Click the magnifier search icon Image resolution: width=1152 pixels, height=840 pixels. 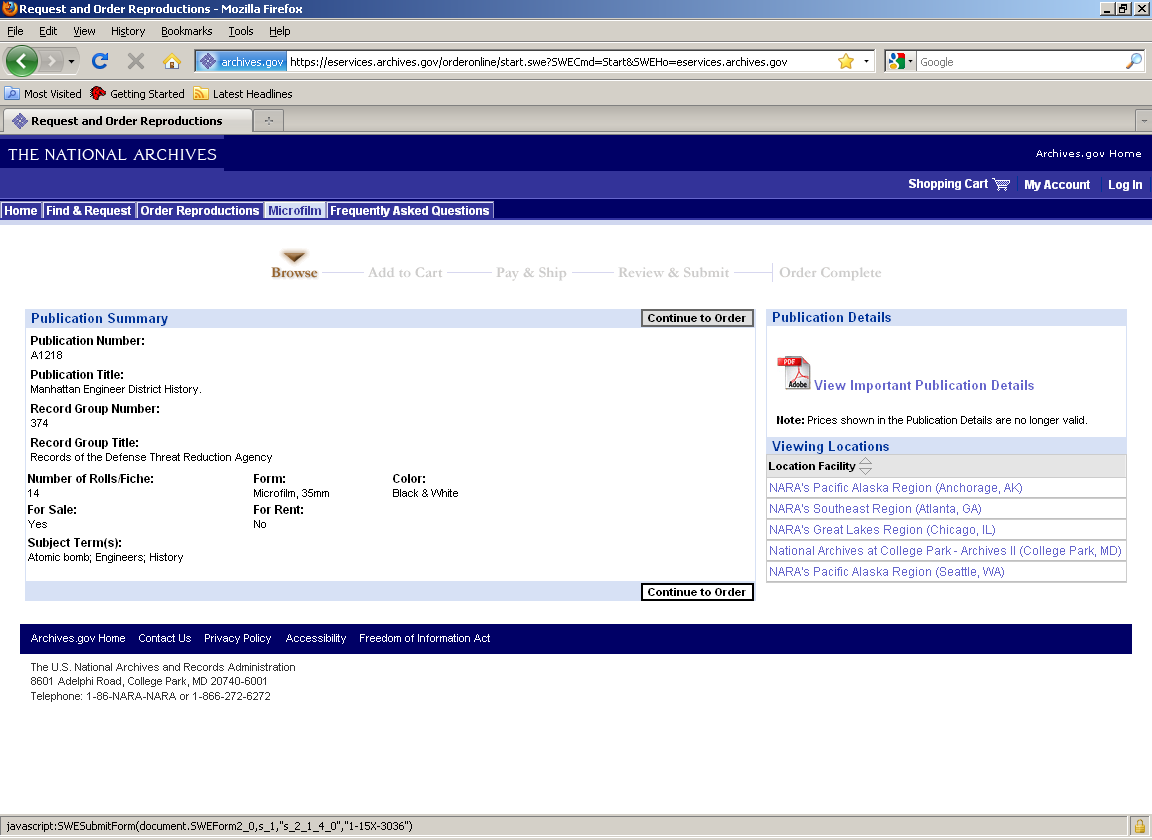pyautogui.click(x=1134, y=62)
